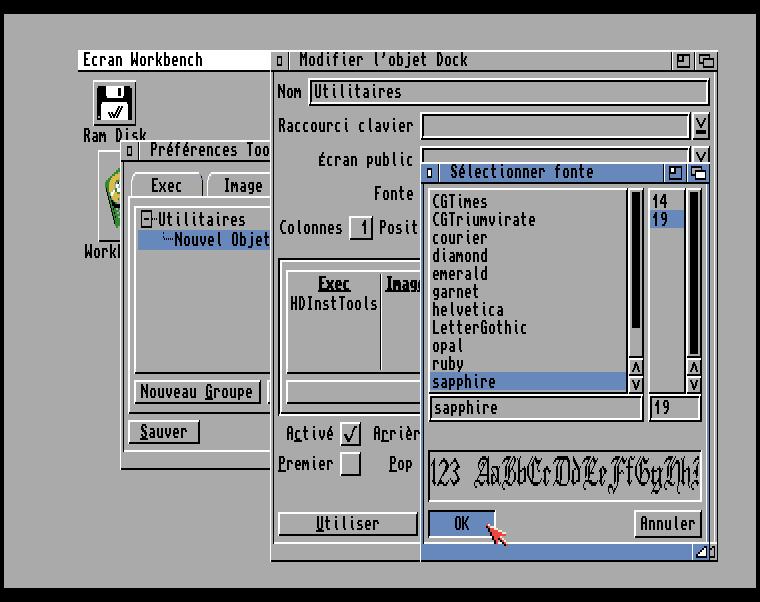Select the helvetica font in list
The image size is (760, 602).
(468, 310)
